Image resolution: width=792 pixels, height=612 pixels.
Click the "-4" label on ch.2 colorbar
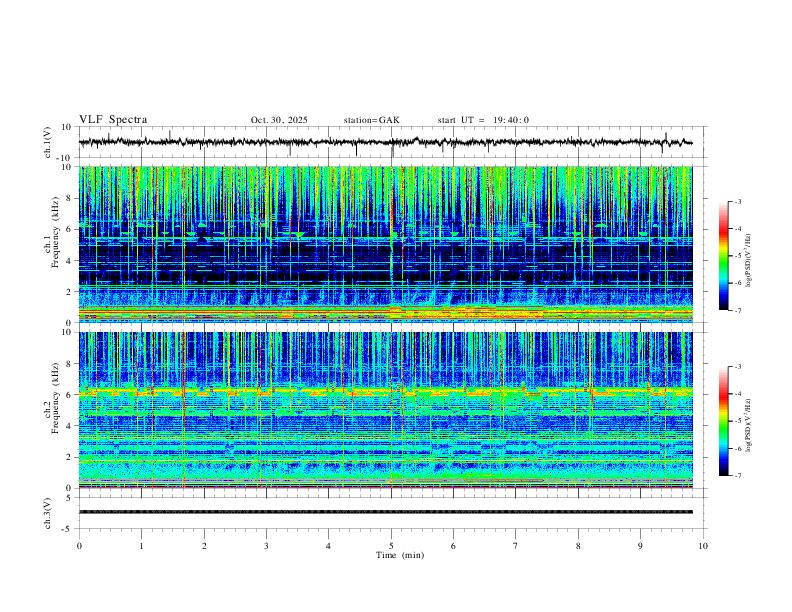(x=737, y=394)
